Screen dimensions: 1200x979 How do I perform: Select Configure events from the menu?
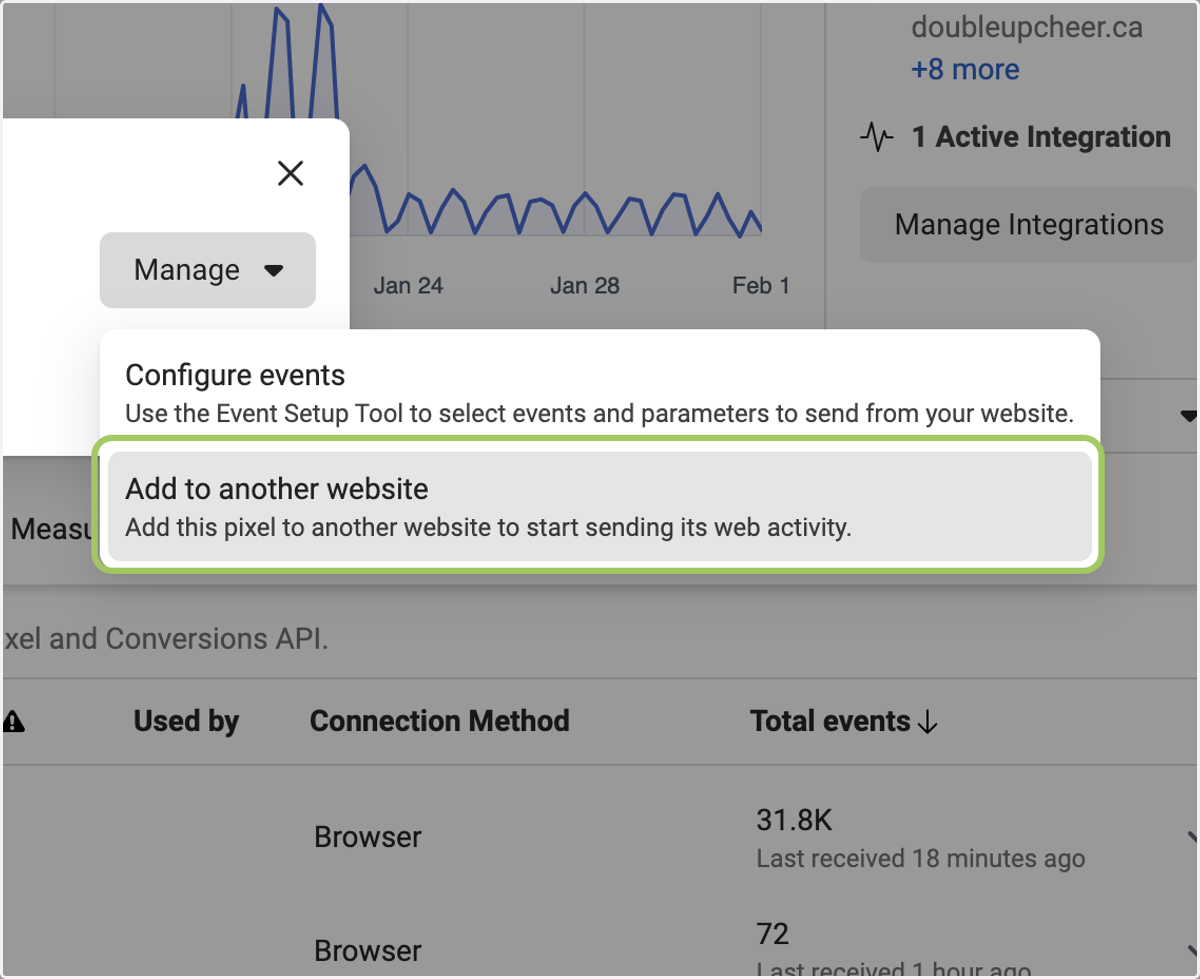coord(600,393)
